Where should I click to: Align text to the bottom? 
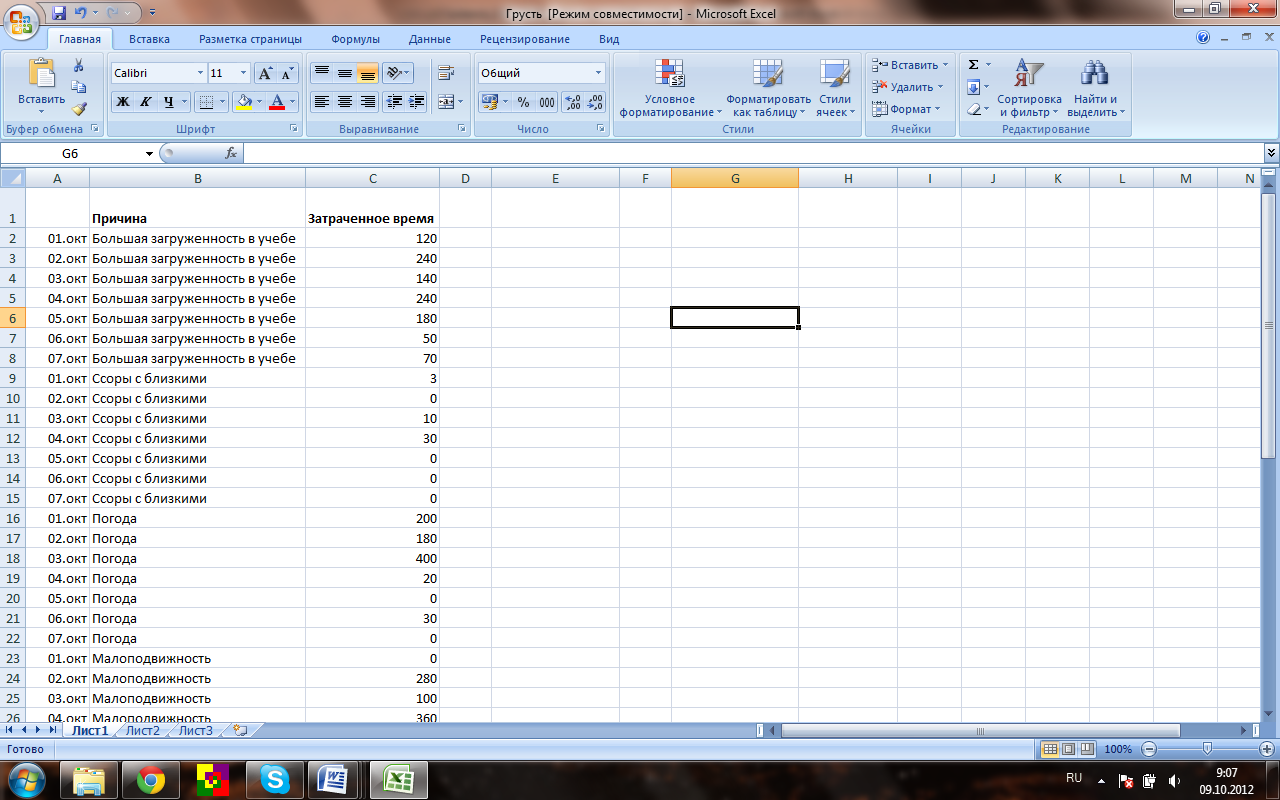pyautogui.click(x=367, y=73)
